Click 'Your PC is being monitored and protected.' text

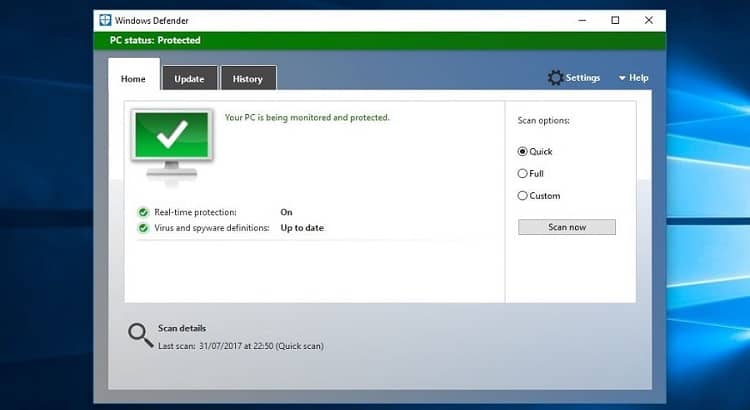(307, 118)
